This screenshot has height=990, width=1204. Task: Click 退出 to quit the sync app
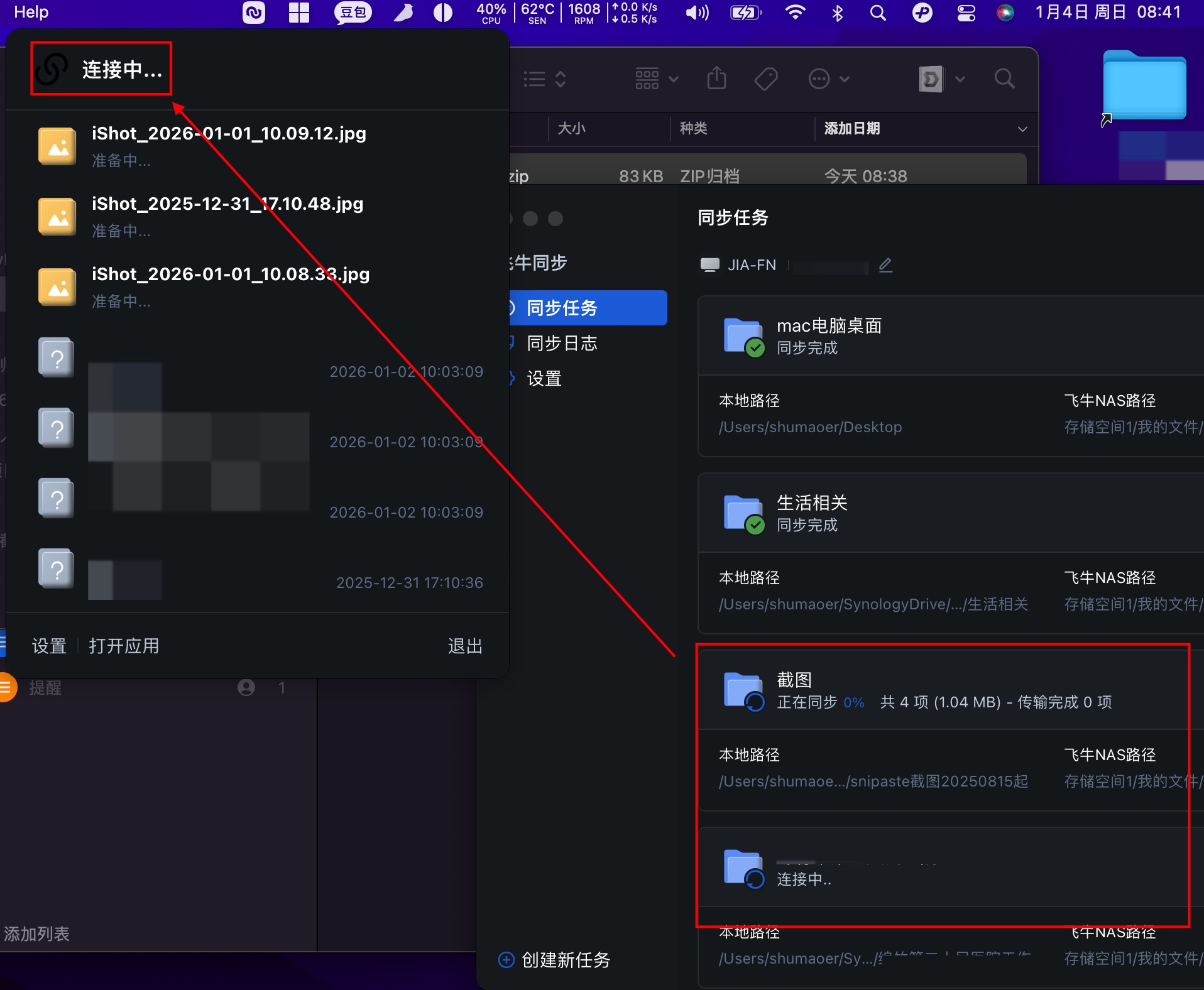[465, 646]
